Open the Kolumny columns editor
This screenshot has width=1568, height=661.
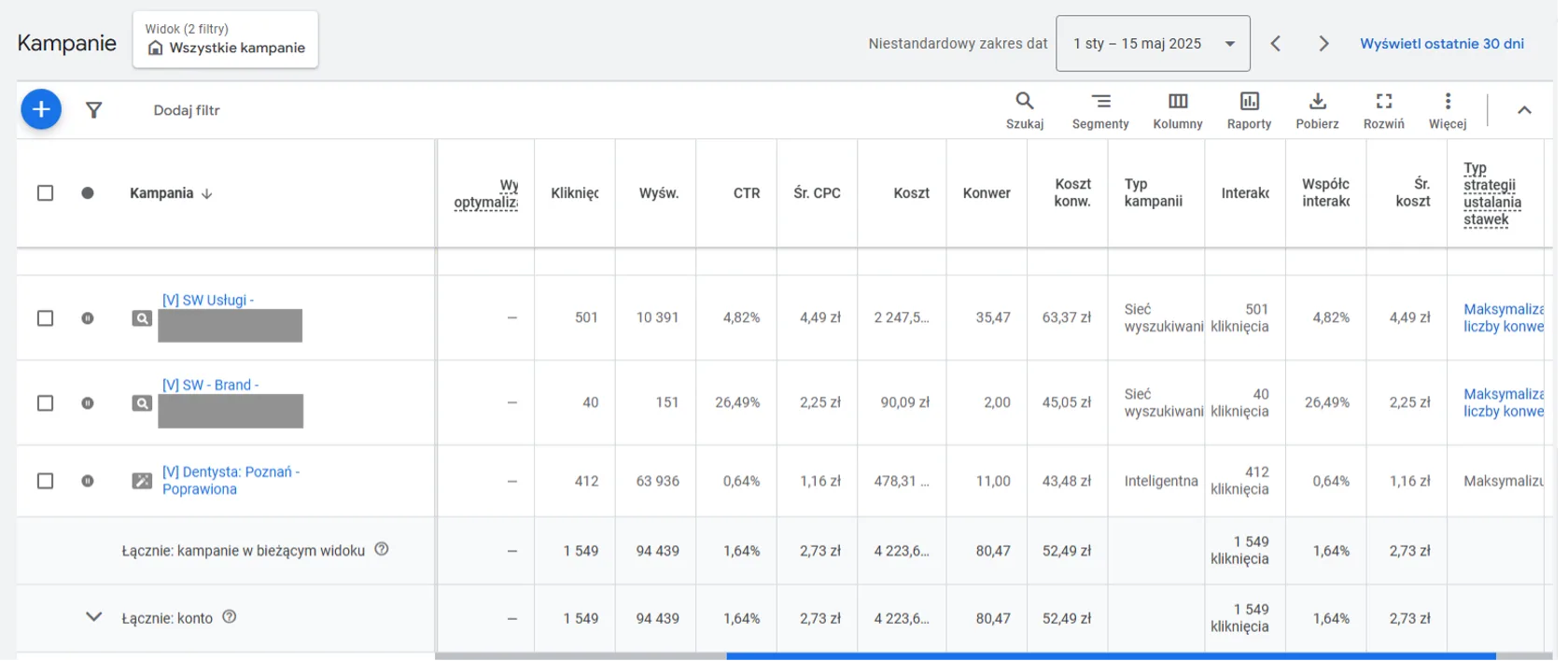[1177, 109]
